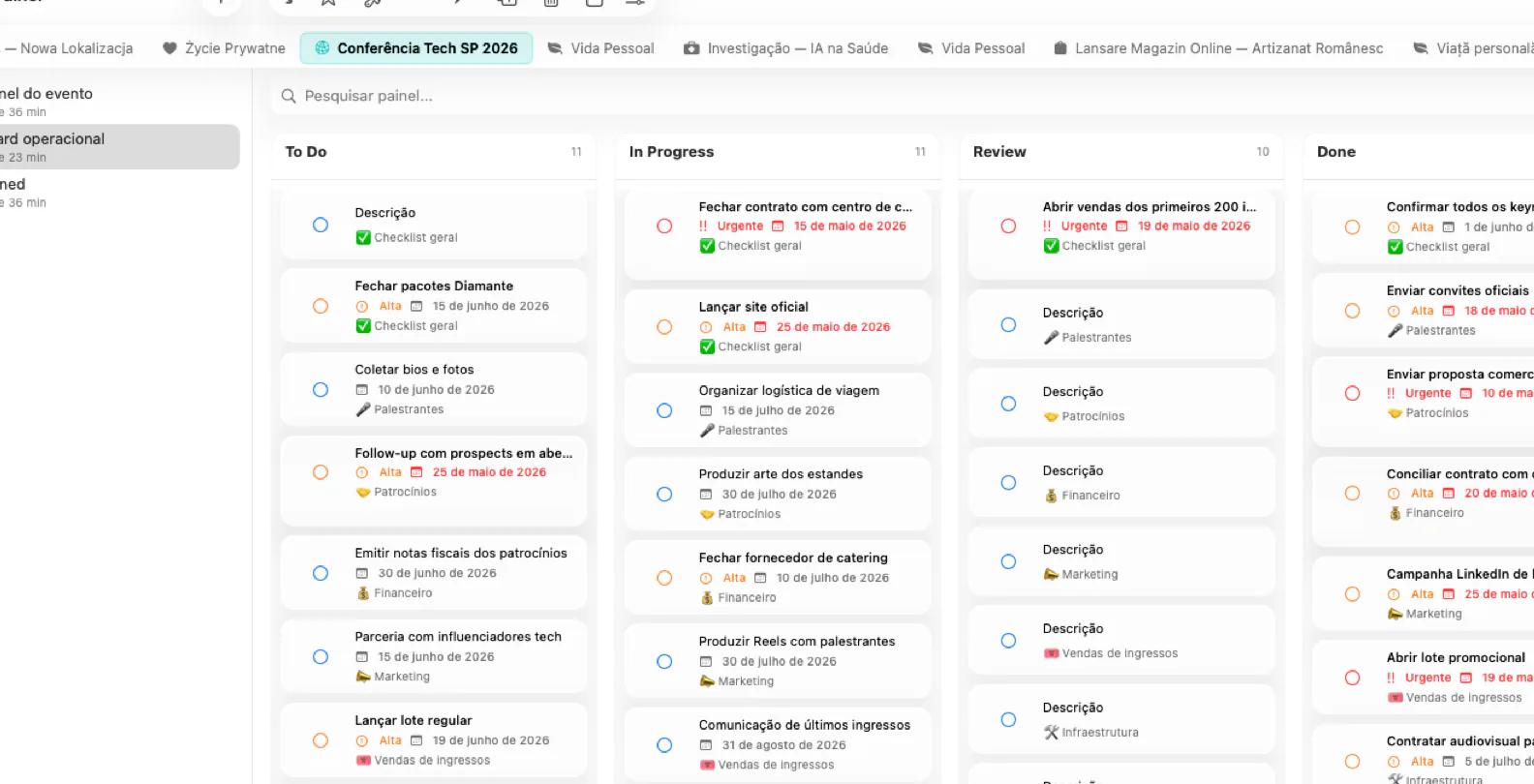Click the Contratar audiovisual card title
The width and height of the screenshot is (1534, 784).
pos(1459,741)
